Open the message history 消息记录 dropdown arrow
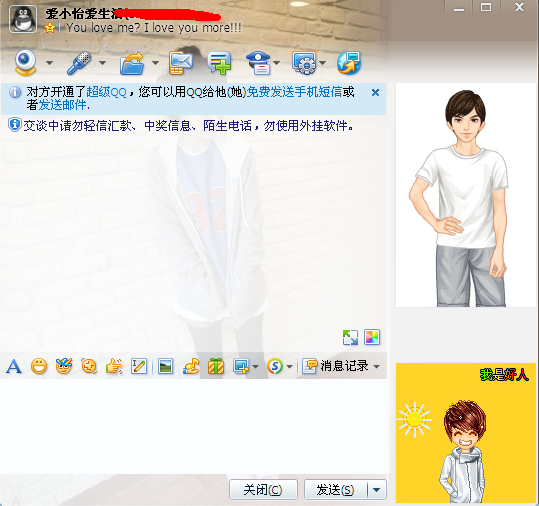539x506 pixels. 377,367
